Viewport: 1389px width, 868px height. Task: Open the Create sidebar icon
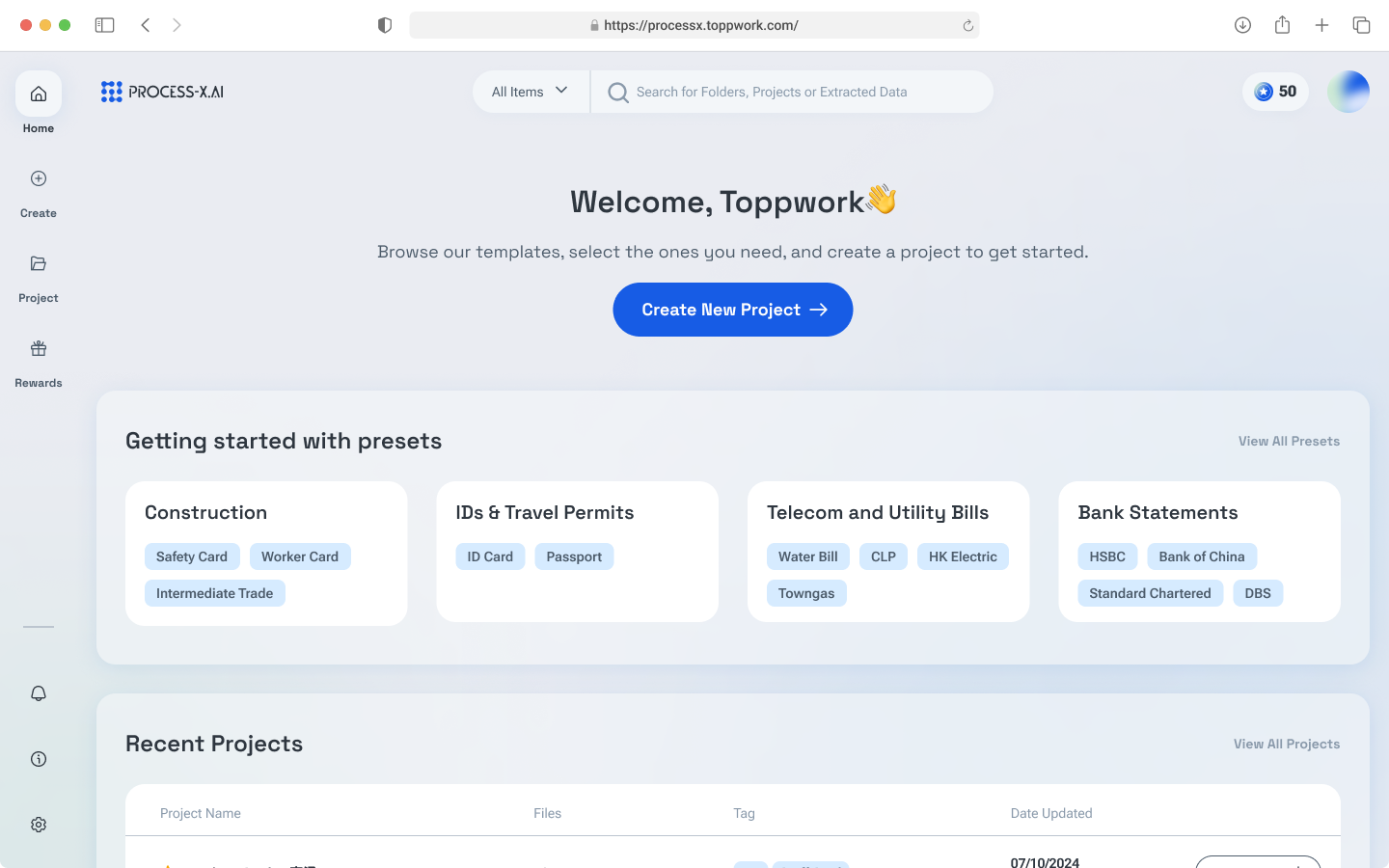tap(39, 178)
